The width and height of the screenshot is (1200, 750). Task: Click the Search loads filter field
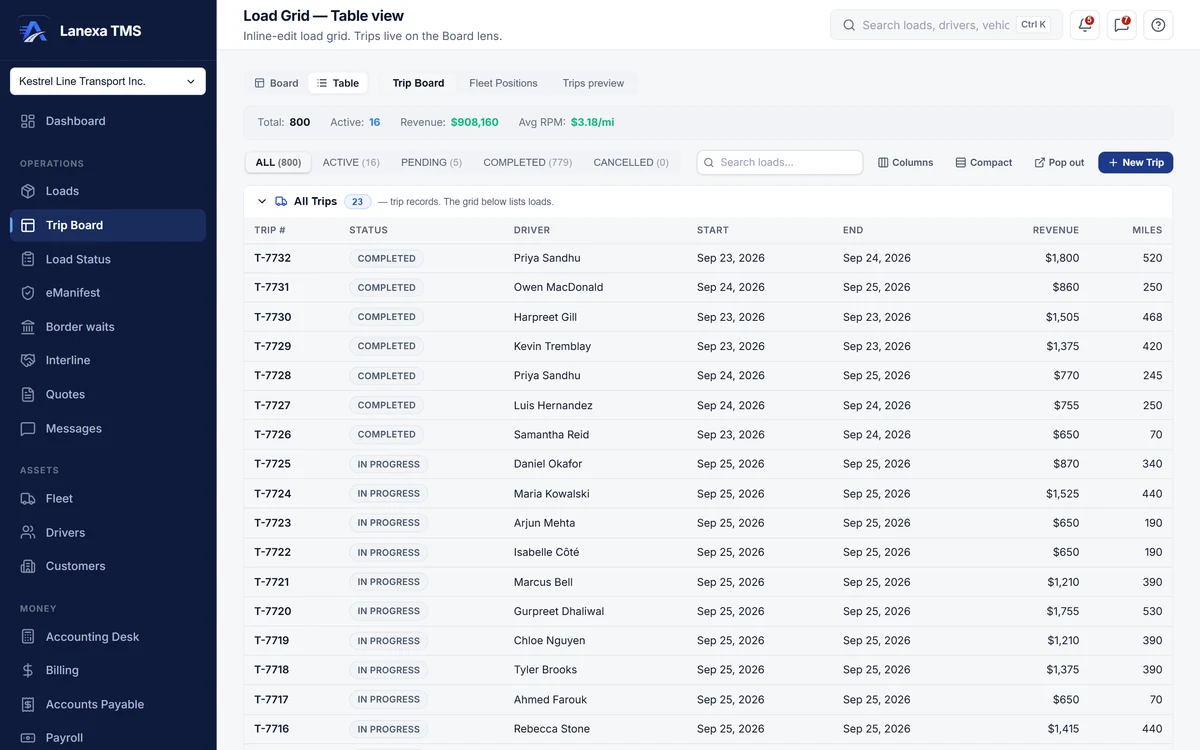[x=780, y=162]
